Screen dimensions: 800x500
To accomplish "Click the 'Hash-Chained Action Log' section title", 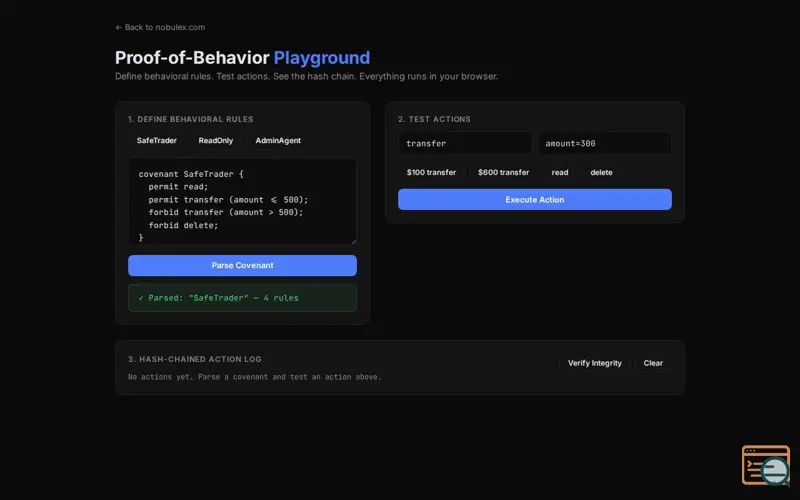I will click(195, 359).
